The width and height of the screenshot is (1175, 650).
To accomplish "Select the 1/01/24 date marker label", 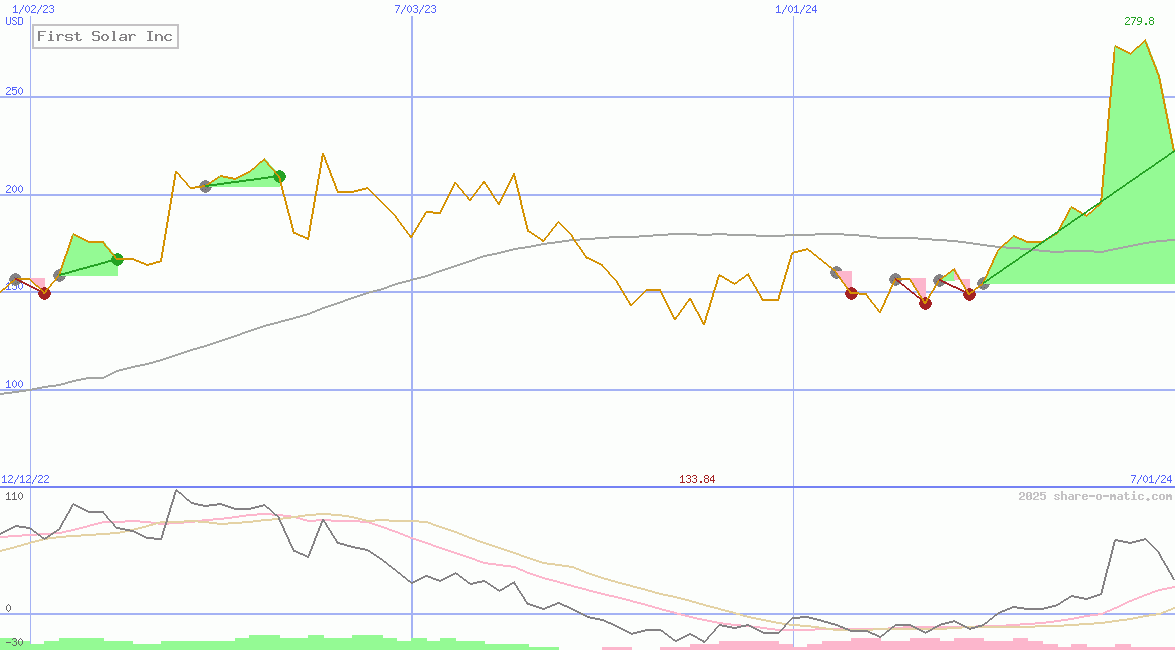I will pyautogui.click(x=797, y=9).
